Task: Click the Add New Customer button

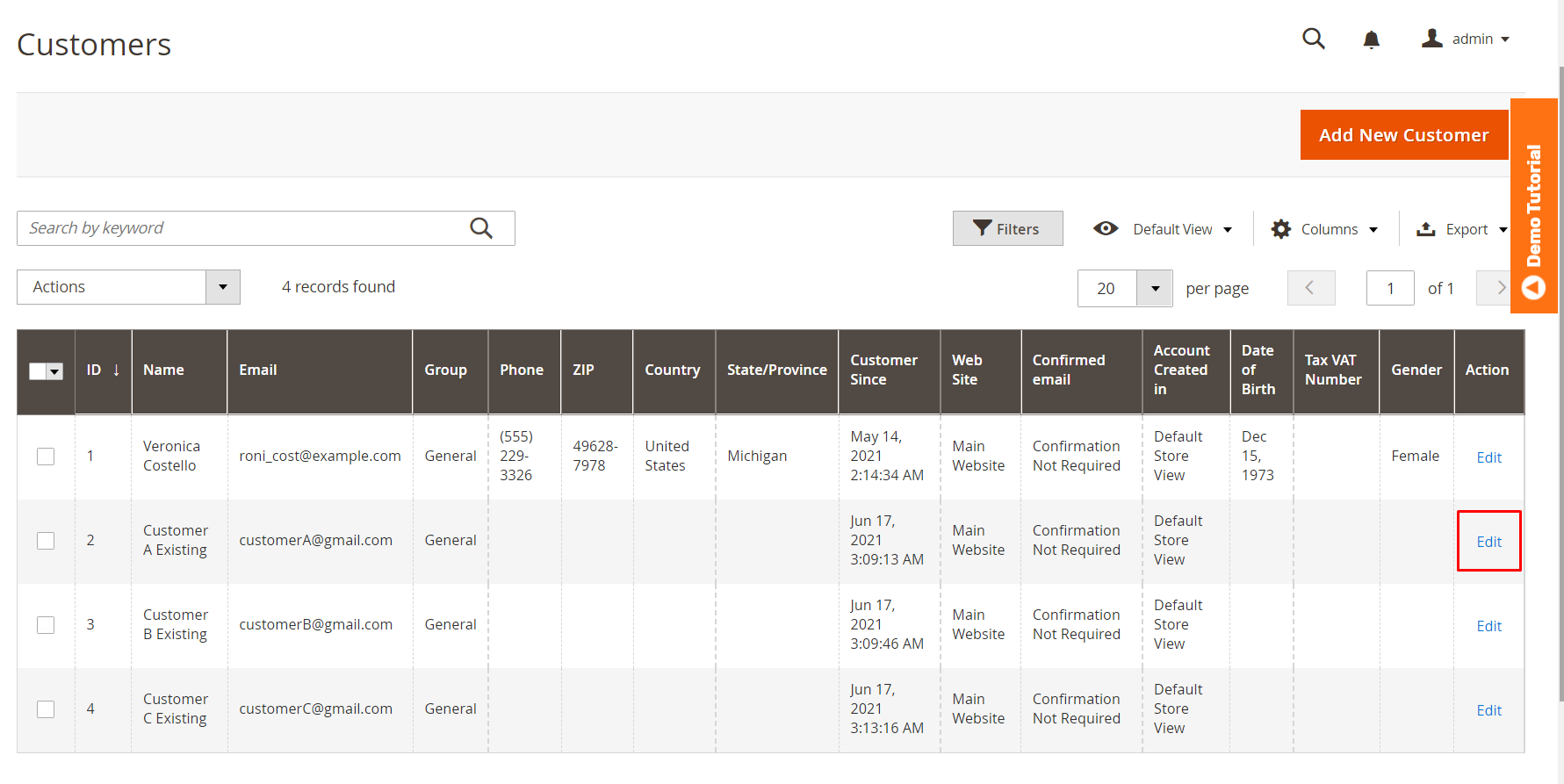Action: tap(1404, 135)
